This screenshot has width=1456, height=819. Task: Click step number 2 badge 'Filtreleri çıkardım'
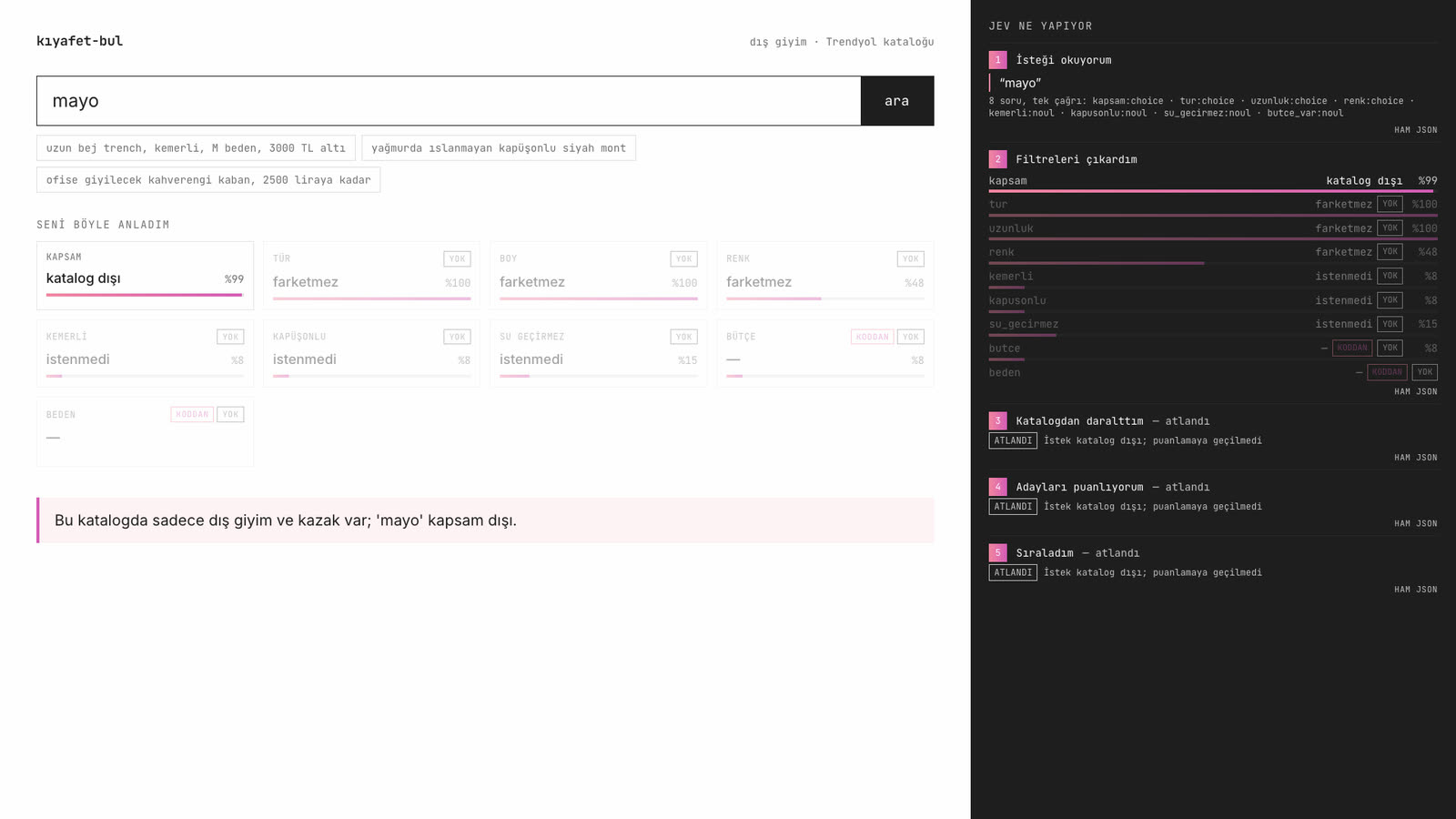coord(997,159)
